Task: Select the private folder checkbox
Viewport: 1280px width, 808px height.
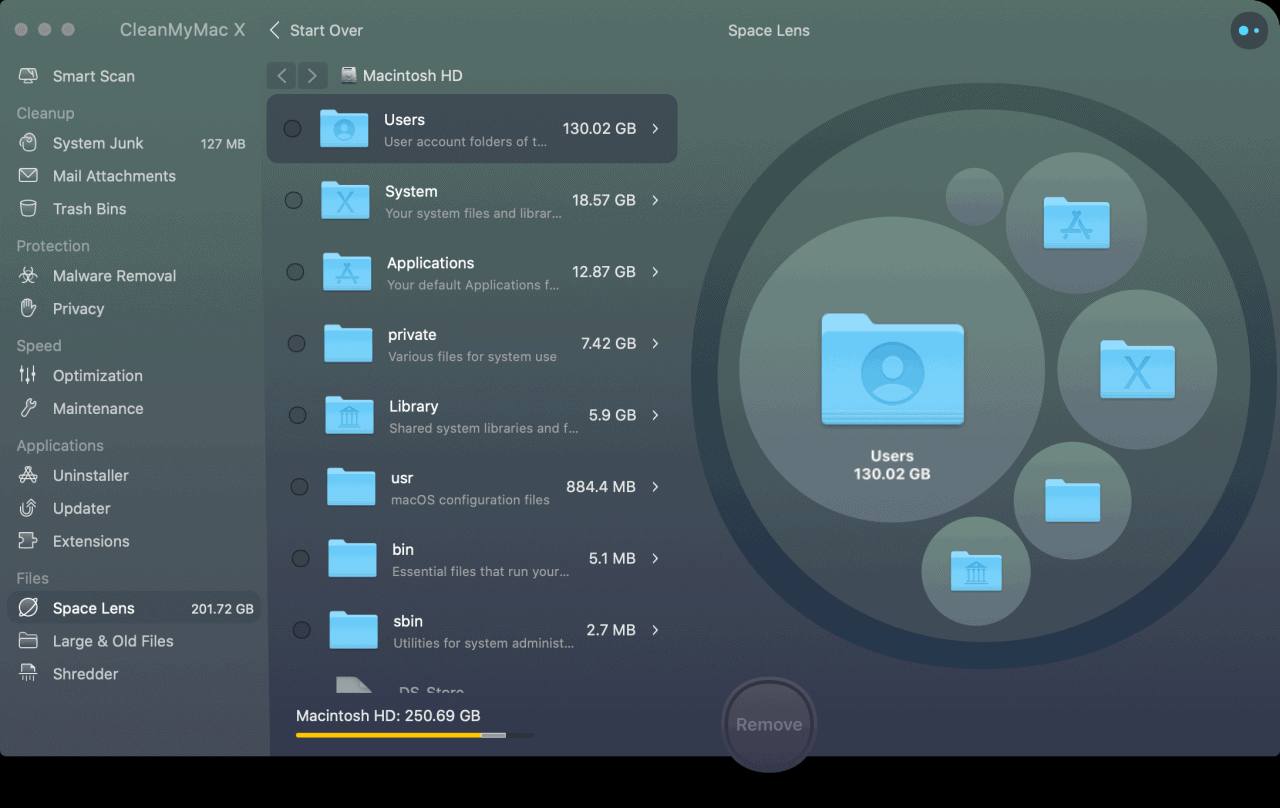Action: tap(296, 343)
